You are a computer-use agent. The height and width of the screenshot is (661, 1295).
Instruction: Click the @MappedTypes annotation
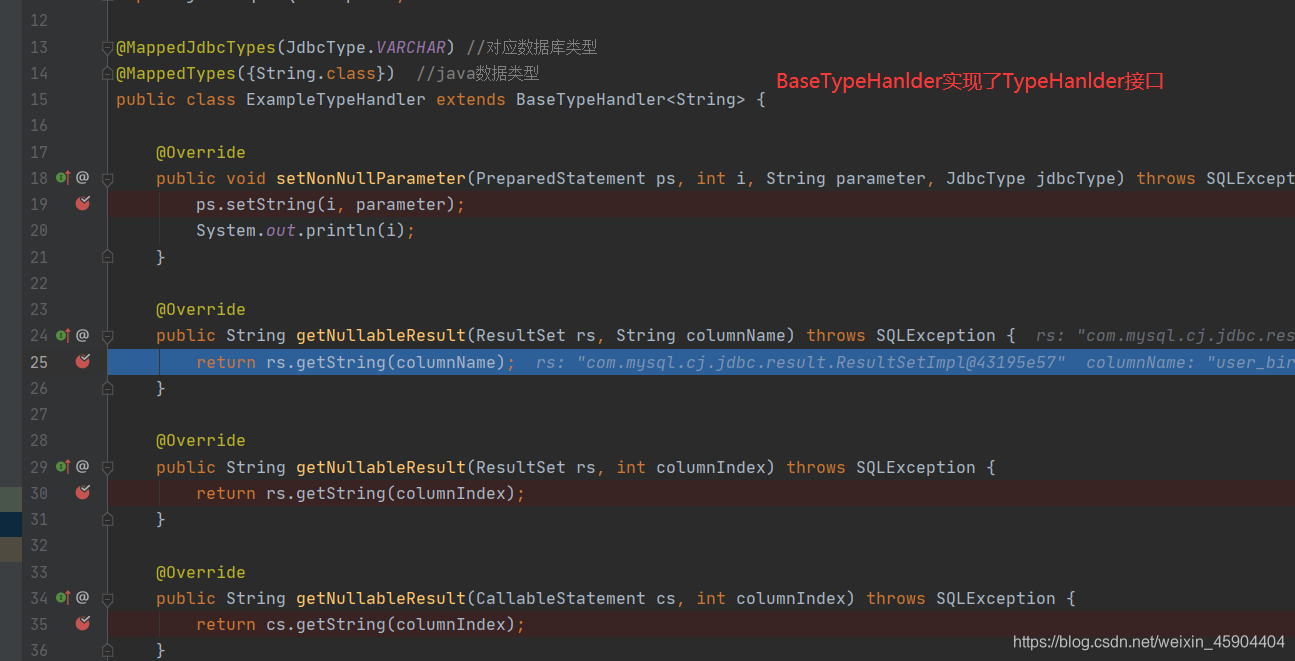pyautogui.click(x=176, y=73)
